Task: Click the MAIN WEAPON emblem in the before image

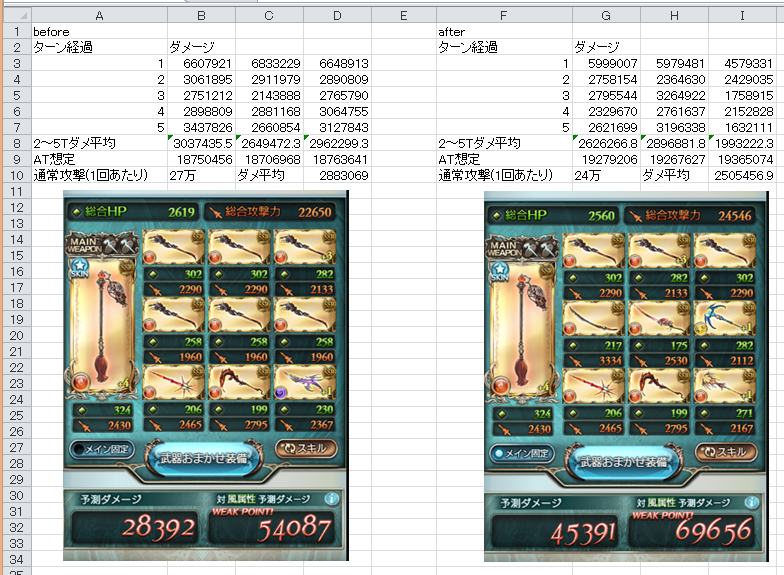Action: [102, 244]
